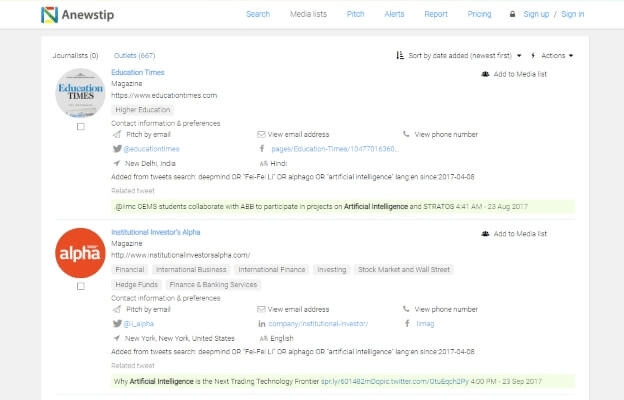Switch to the Journalists (0) tab
624x400 pixels.
(x=76, y=55)
